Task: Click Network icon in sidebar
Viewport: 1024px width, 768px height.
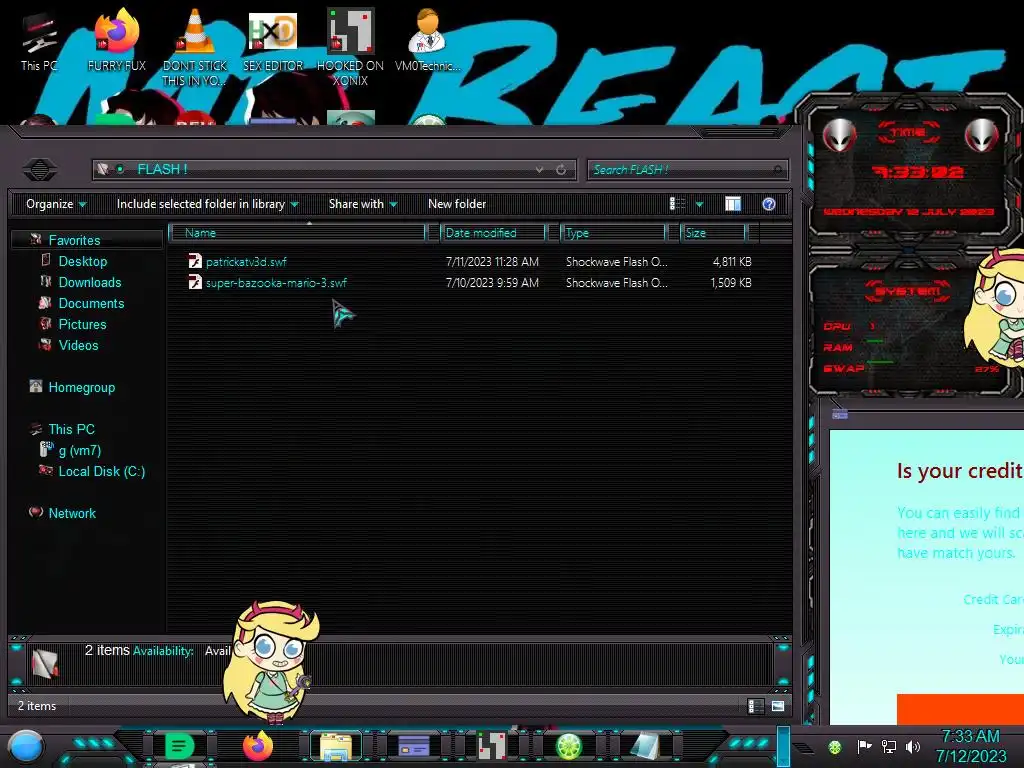Action: 36,513
